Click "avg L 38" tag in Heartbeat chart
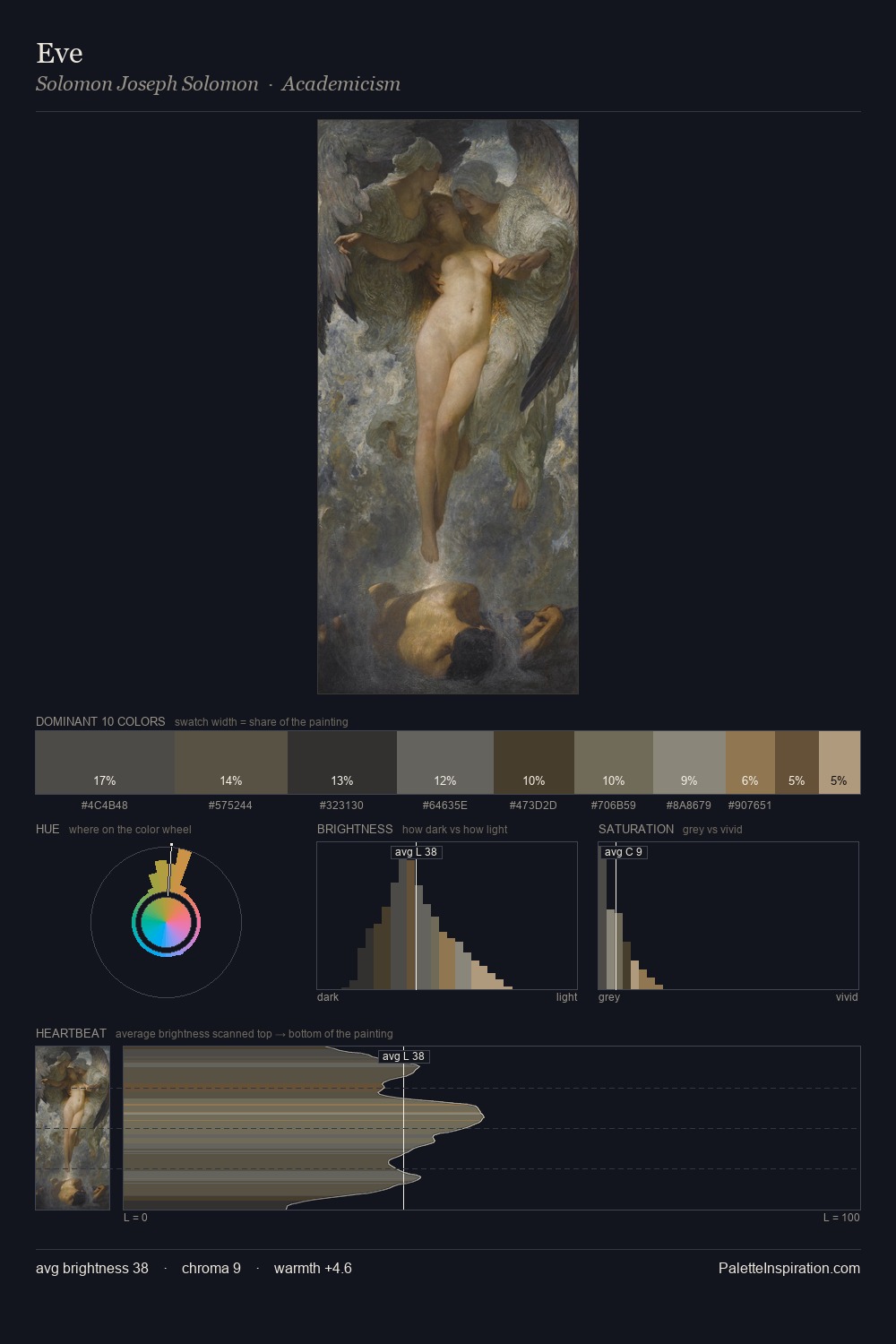Image resolution: width=896 pixels, height=1344 pixels. coord(403,1056)
